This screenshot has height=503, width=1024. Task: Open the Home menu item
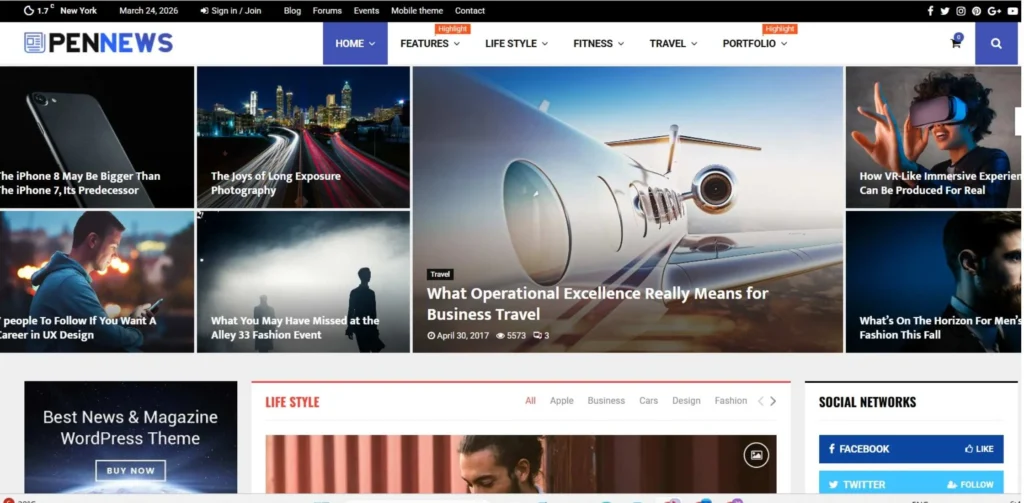point(355,44)
